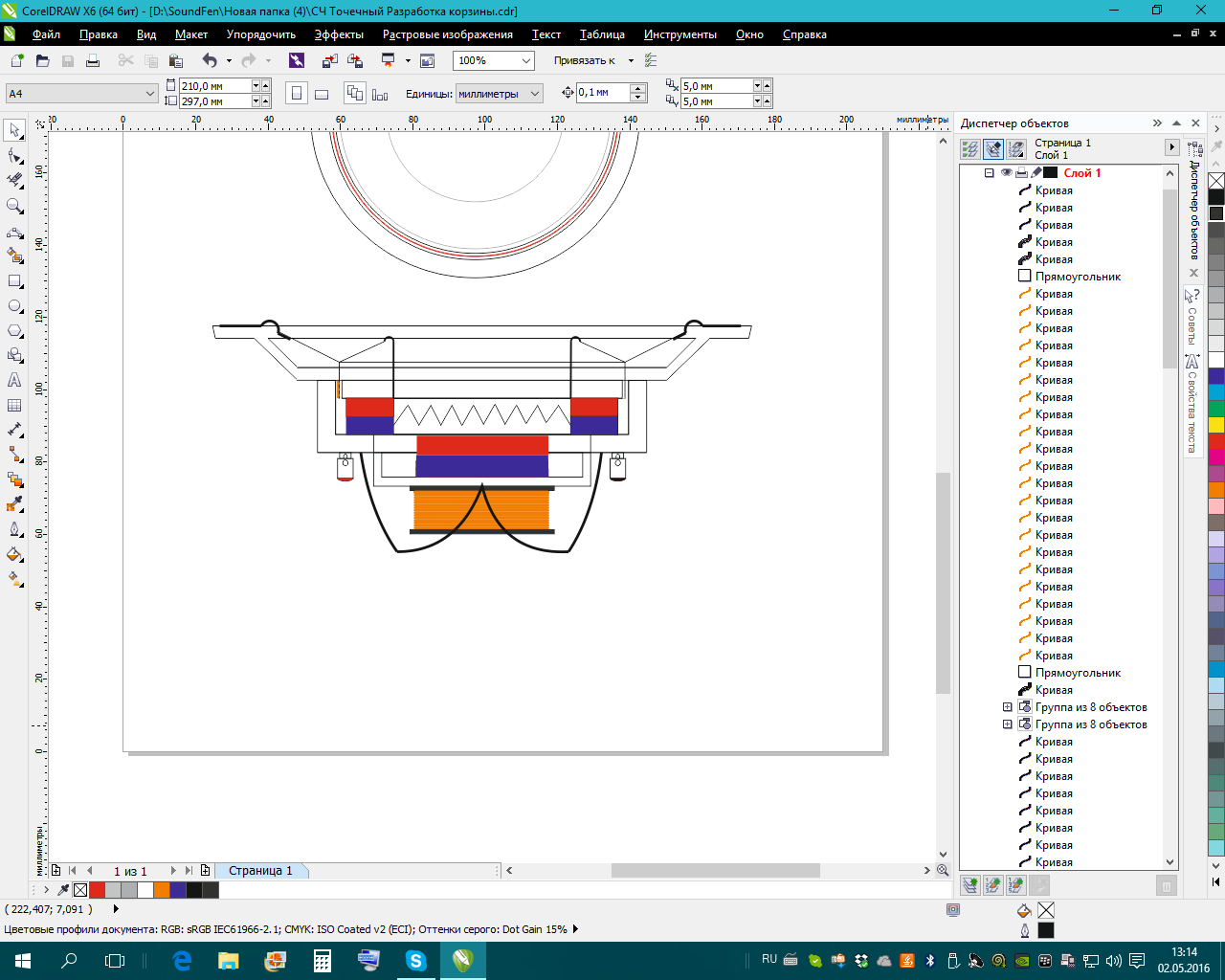The height and width of the screenshot is (980, 1225).
Task: Open the Инструменты menu
Action: (x=679, y=34)
